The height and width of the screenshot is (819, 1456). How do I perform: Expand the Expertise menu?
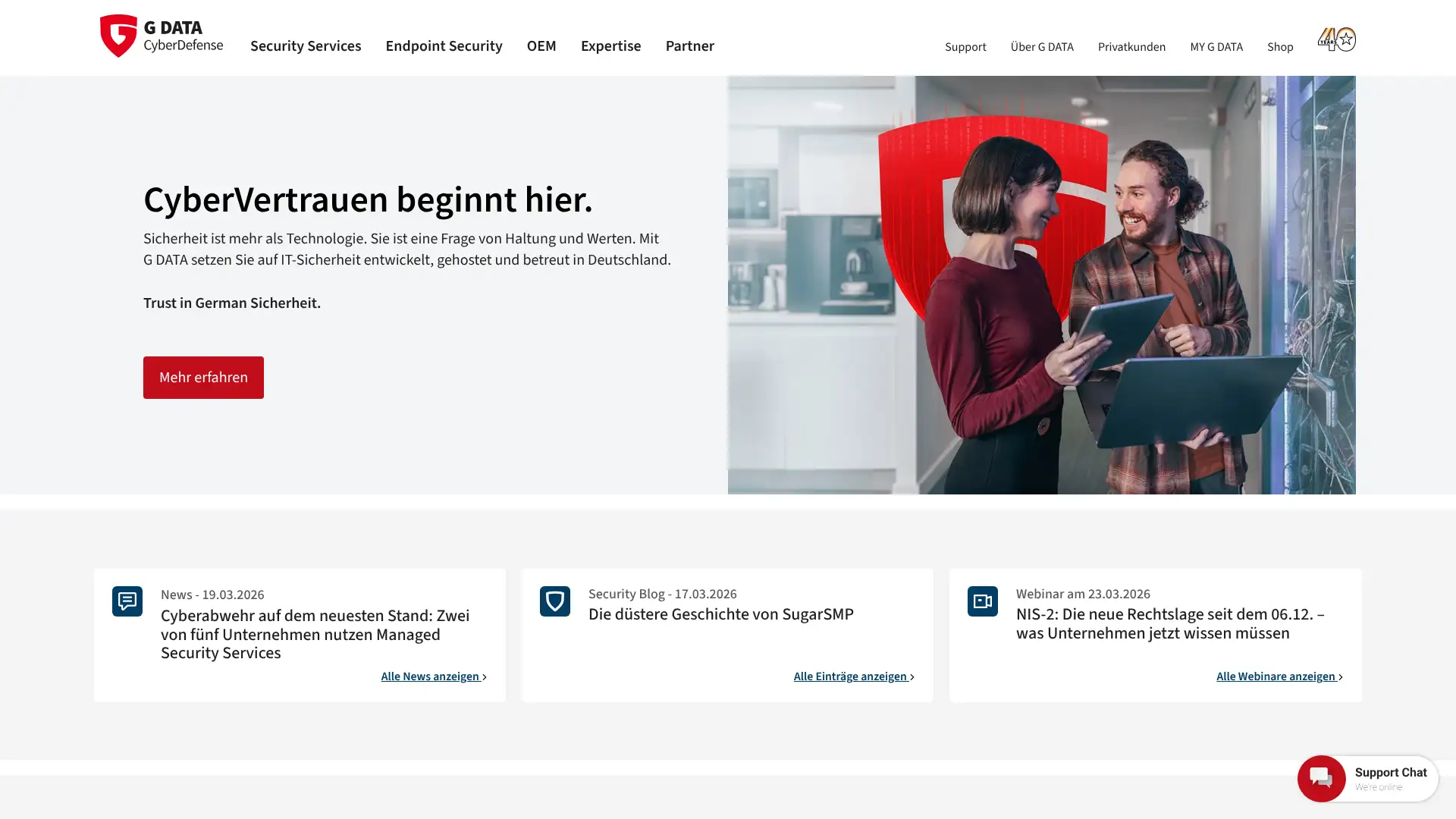coord(610,46)
